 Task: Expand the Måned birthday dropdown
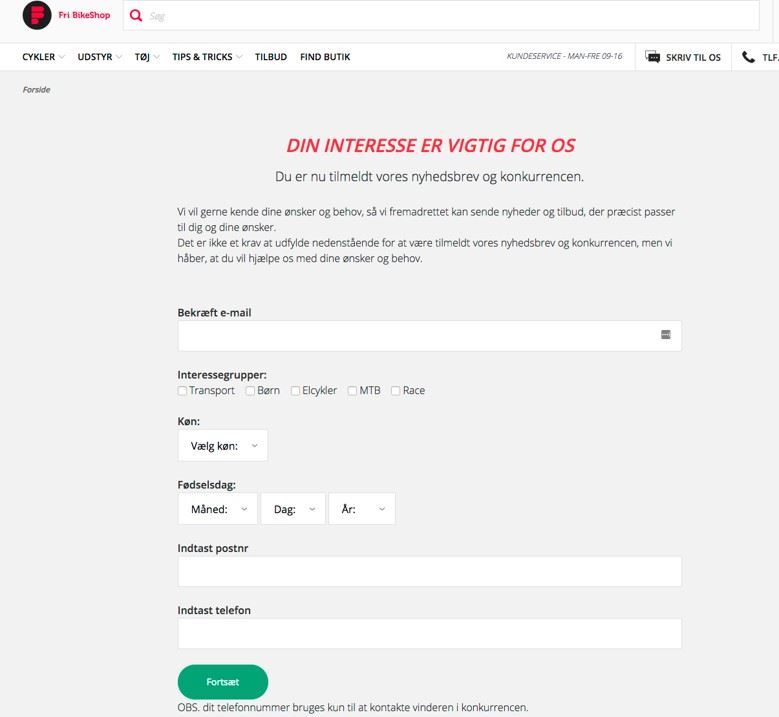[x=218, y=509]
